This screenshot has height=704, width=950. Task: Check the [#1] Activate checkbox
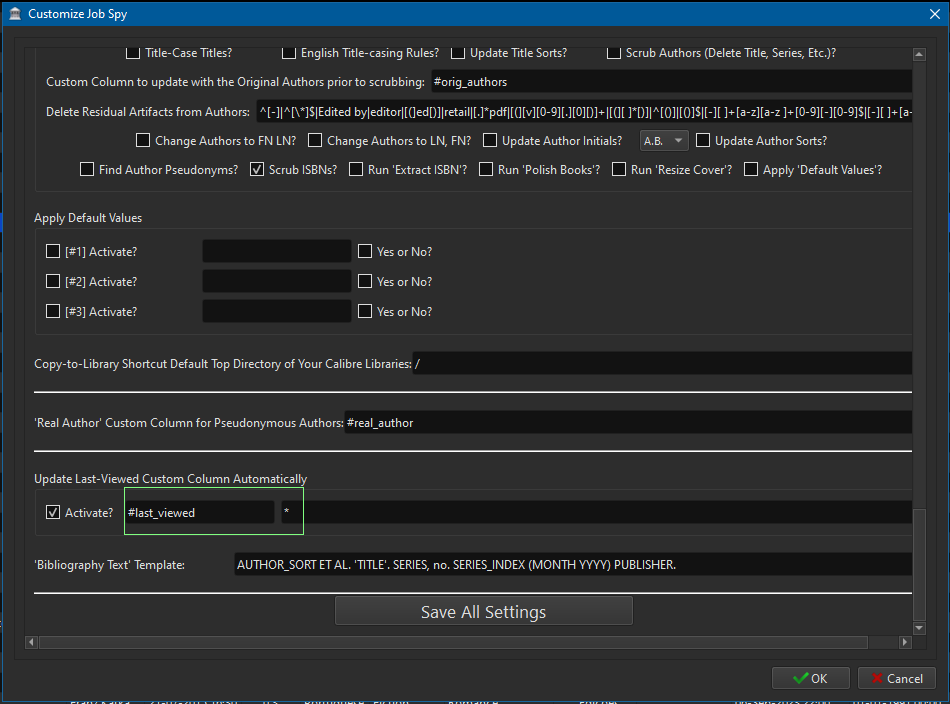(x=53, y=251)
